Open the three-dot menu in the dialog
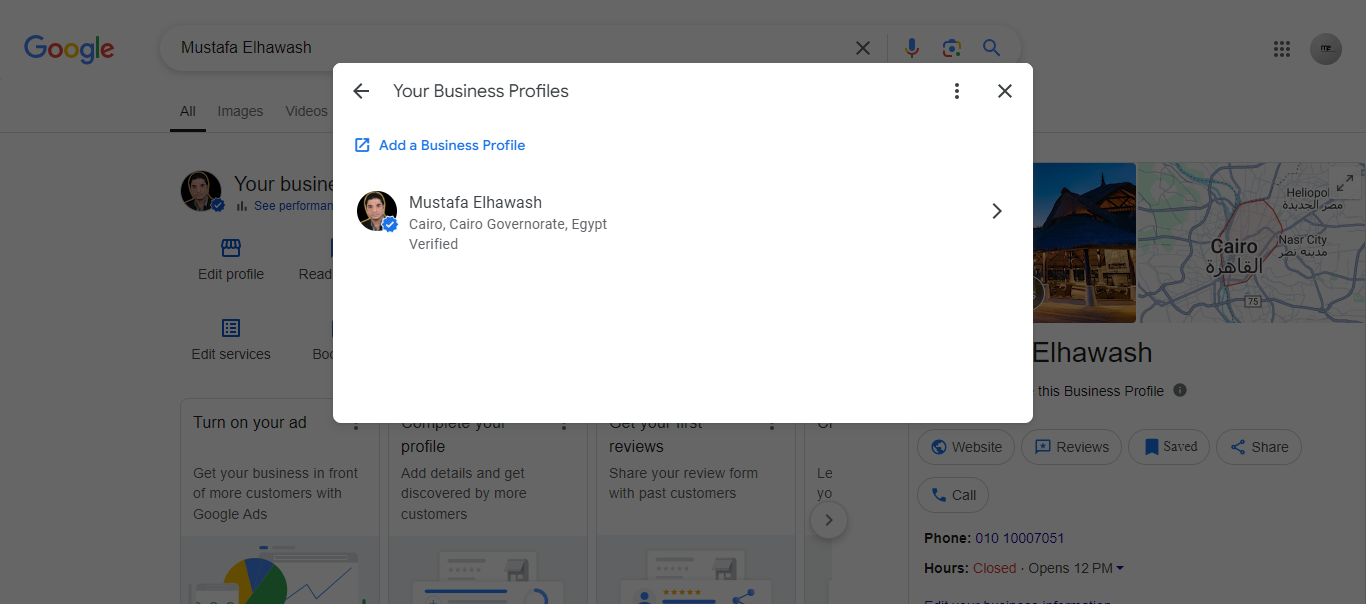The image size is (1366, 604). (x=957, y=91)
